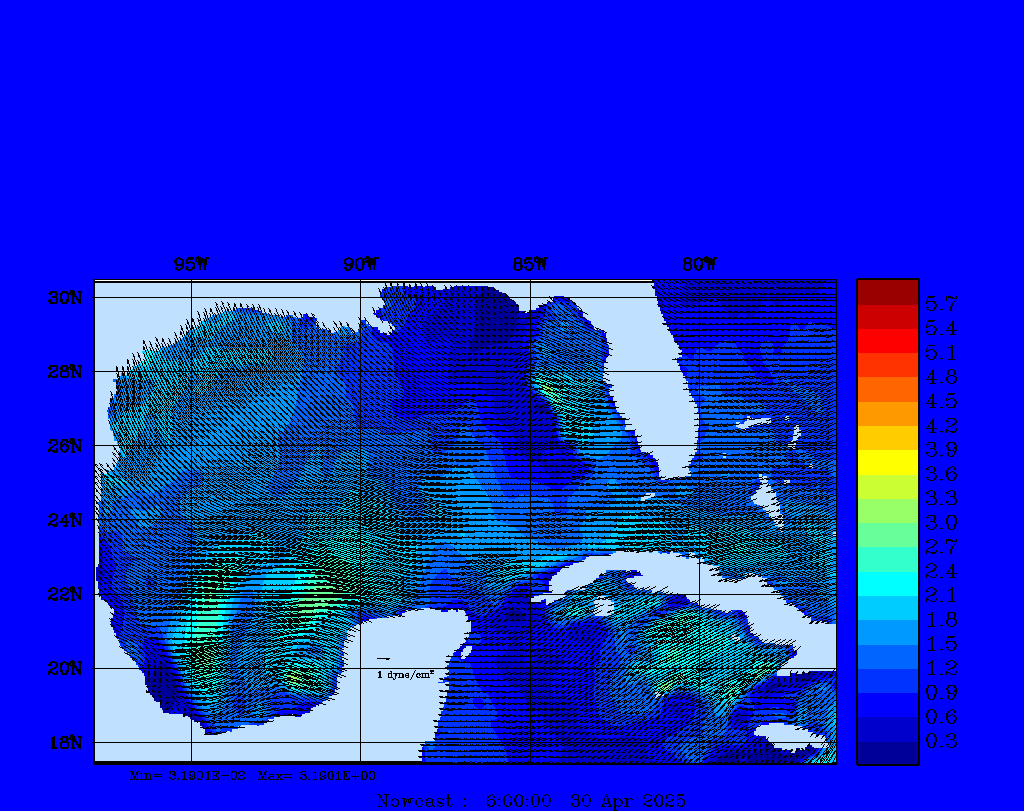Select the 85W longitude label
This screenshot has width=1024, height=811.
click(x=530, y=264)
